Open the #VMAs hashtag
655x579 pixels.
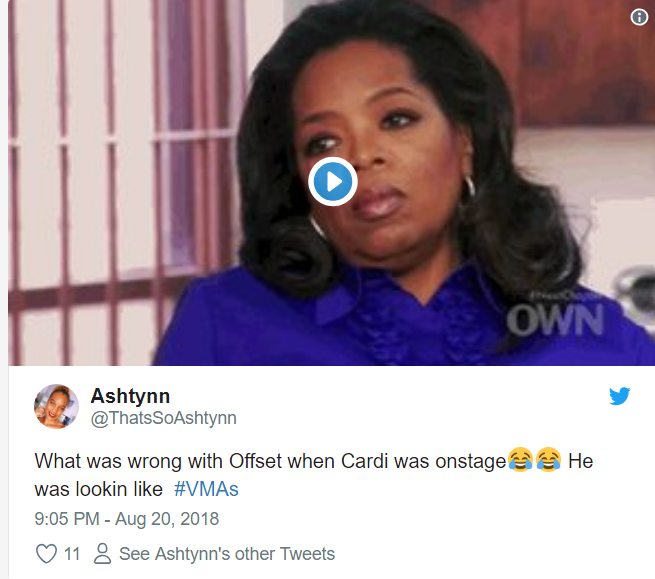pyautogui.click(x=206, y=489)
